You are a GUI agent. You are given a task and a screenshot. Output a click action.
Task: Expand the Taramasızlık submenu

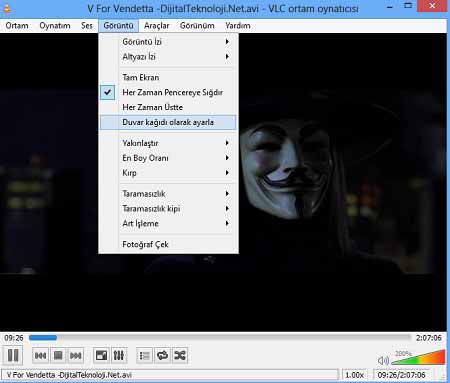tap(168, 194)
